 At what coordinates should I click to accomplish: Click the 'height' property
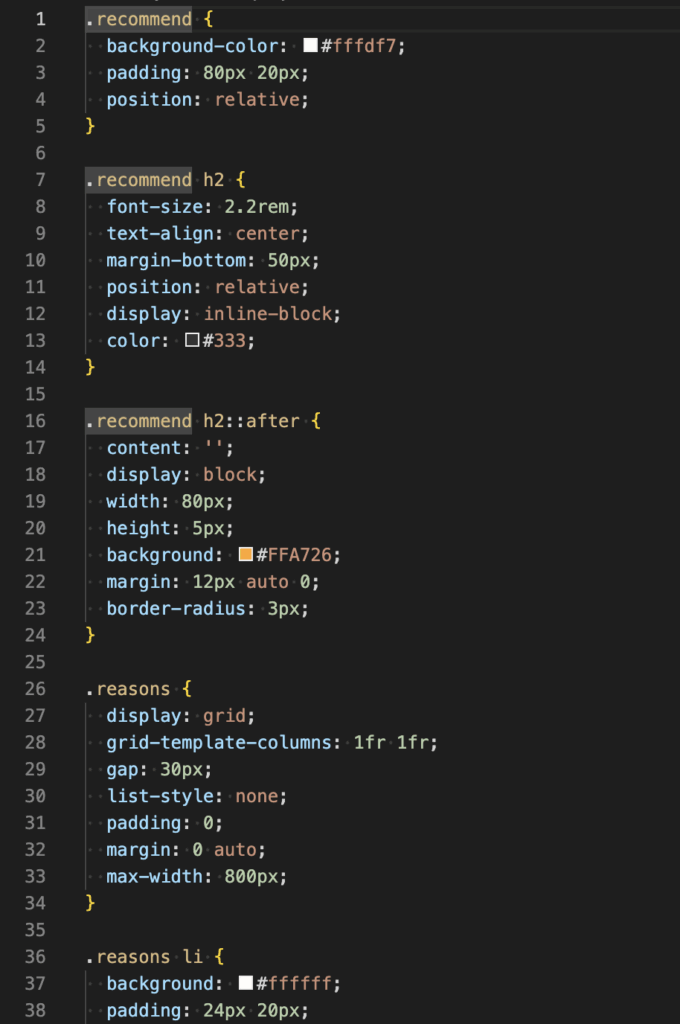(x=138, y=528)
